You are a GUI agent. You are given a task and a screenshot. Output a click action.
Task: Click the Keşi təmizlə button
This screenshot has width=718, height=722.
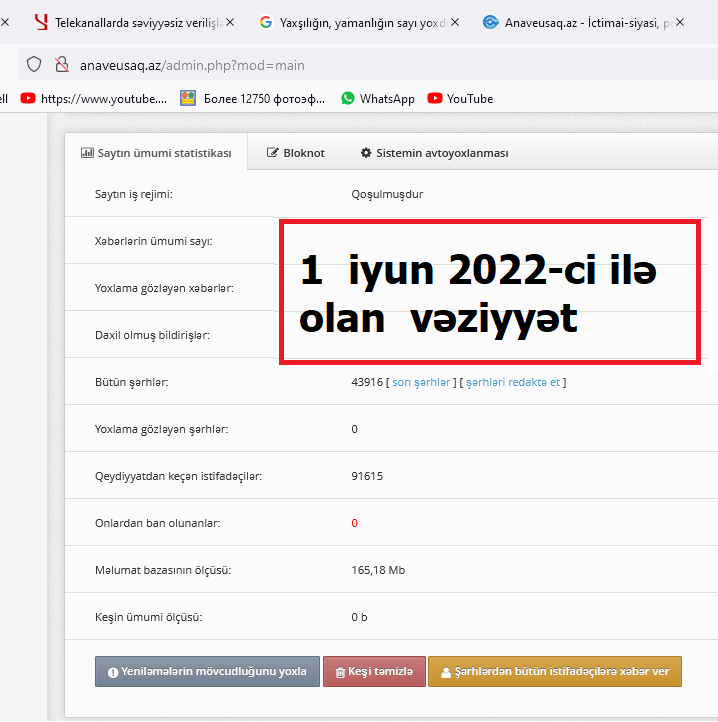(374, 672)
